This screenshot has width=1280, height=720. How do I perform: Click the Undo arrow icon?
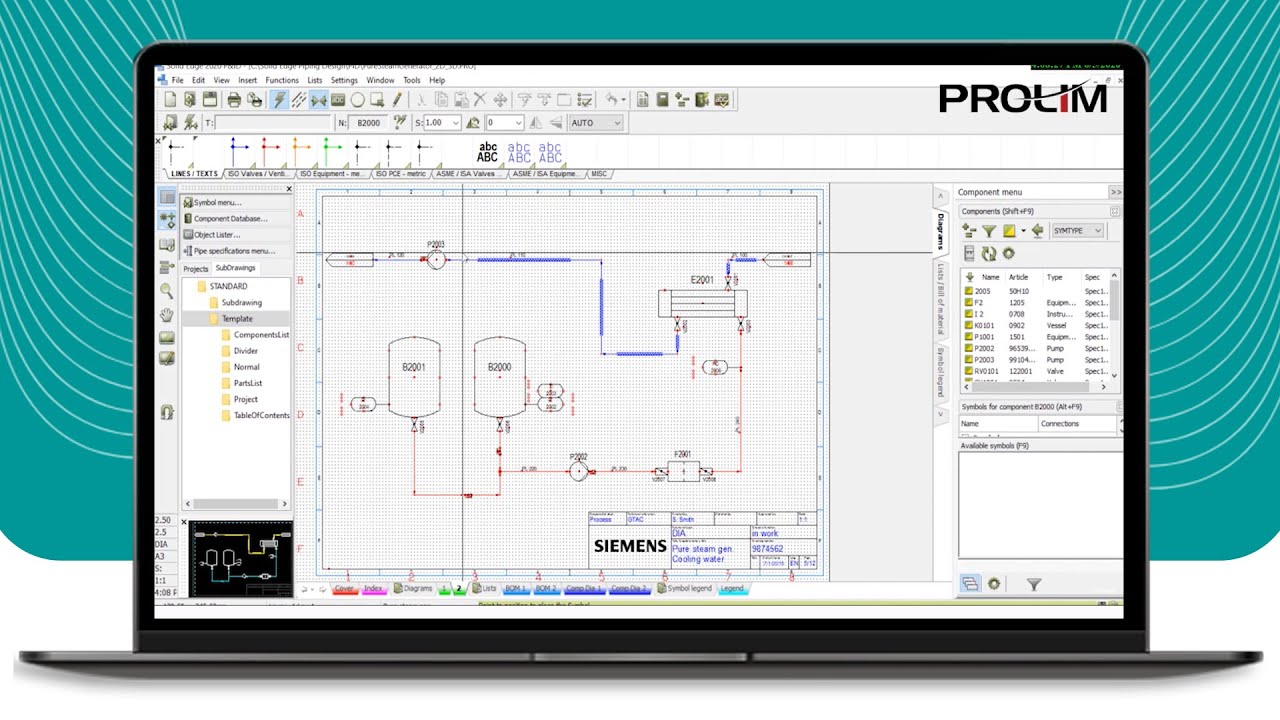(610, 100)
